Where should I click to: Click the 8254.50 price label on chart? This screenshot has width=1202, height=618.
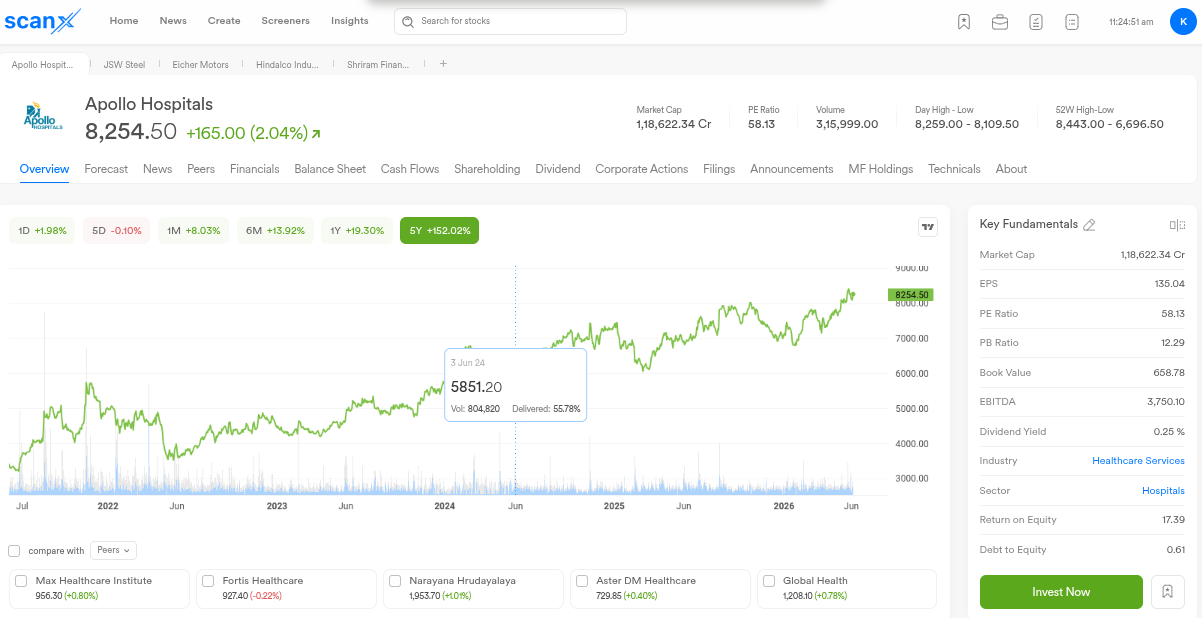(910, 295)
